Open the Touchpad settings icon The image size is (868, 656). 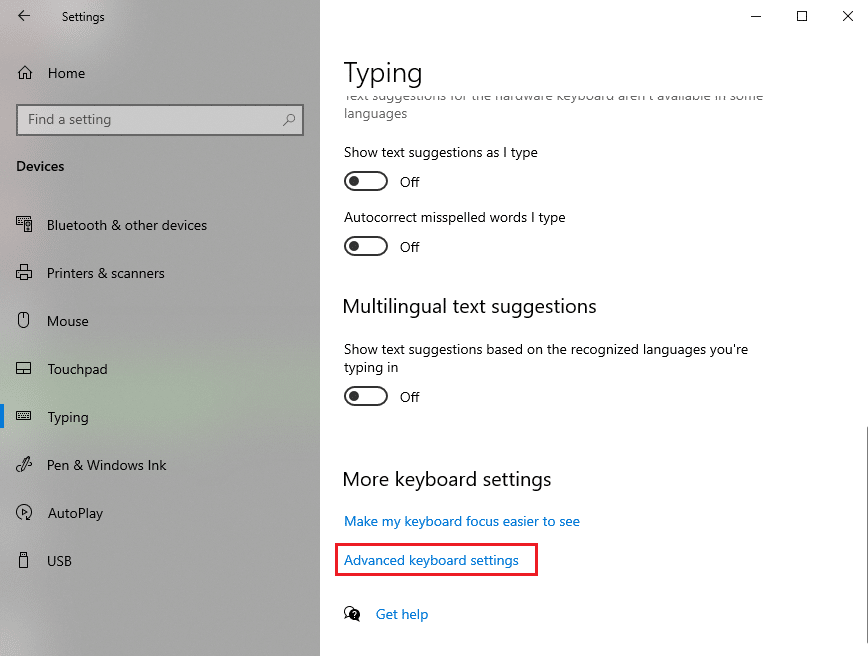click(24, 368)
